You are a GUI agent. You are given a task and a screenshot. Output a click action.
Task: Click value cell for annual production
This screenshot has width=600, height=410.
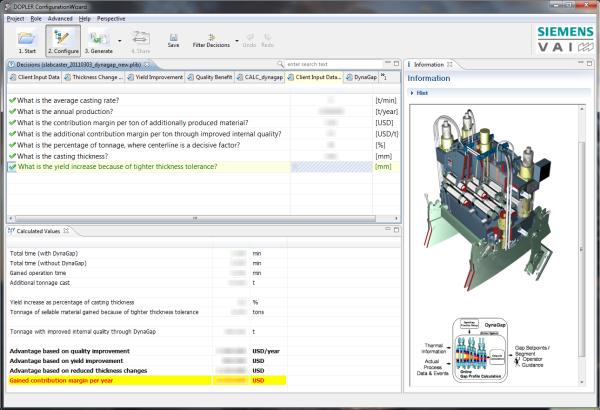[x=331, y=111]
